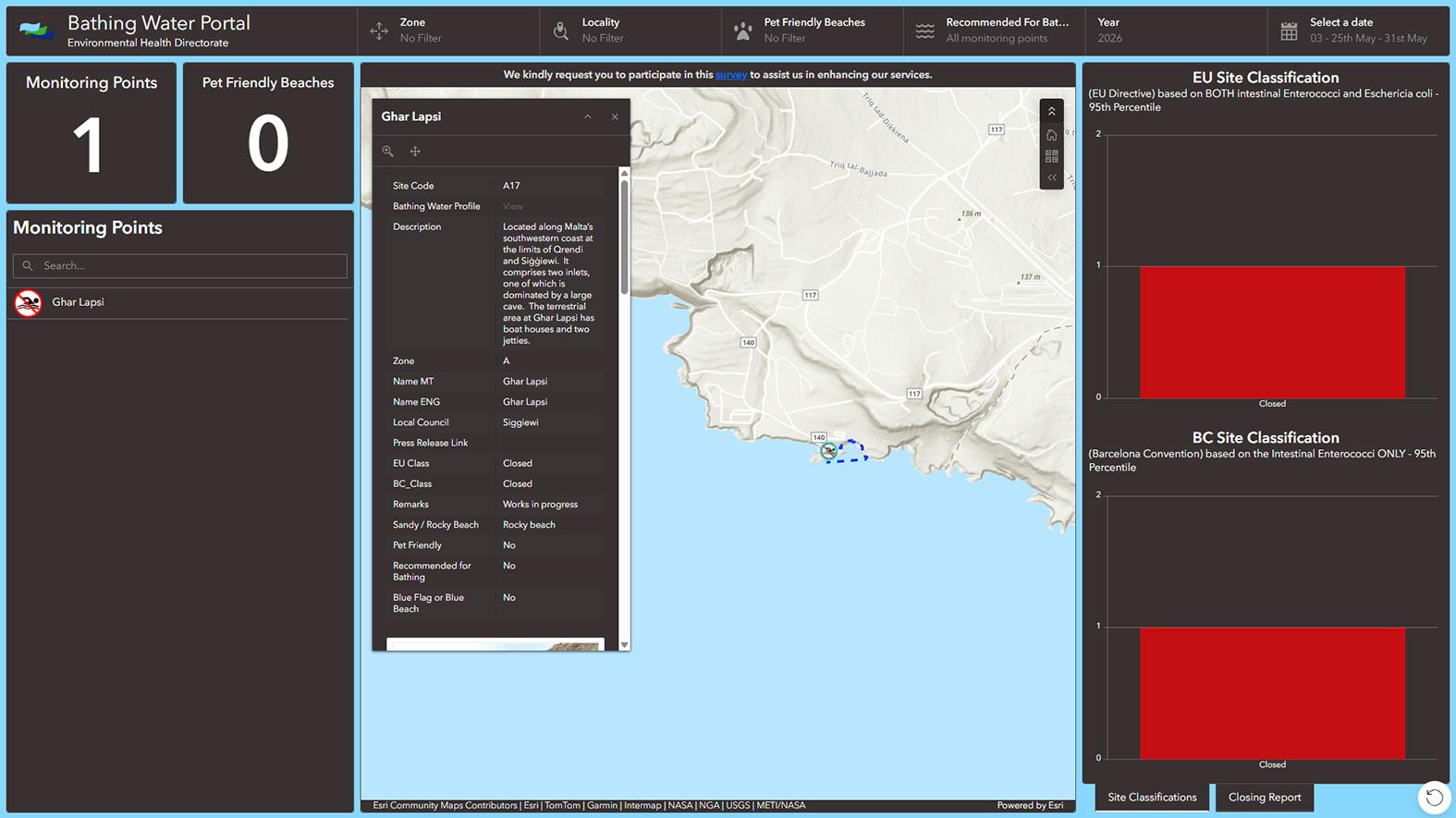Click the no-swimming marker on the map
1456x818 pixels.
pyautogui.click(x=829, y=451)
